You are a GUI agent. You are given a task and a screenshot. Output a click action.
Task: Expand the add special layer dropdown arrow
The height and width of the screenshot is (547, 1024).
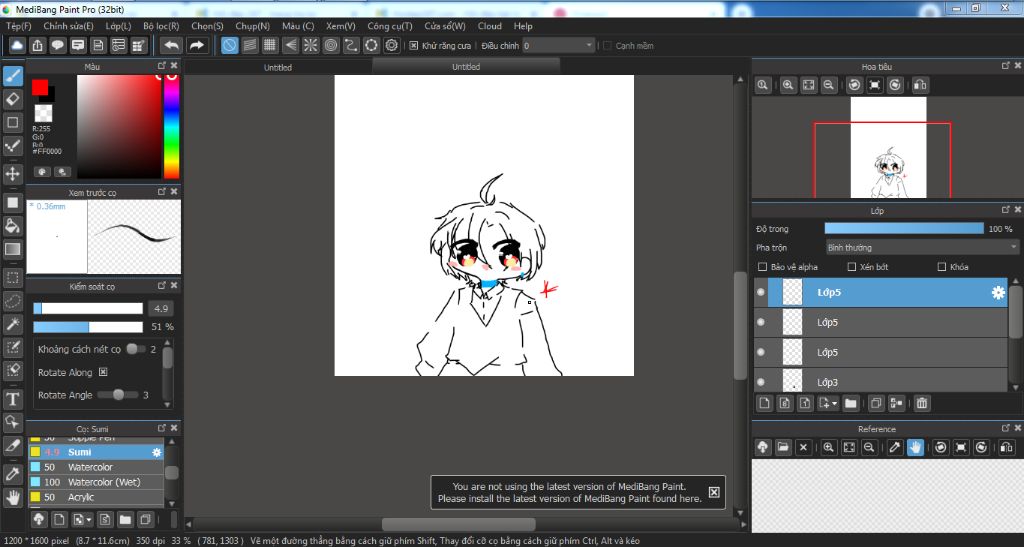pyautogui.click(x=835, y=403)
